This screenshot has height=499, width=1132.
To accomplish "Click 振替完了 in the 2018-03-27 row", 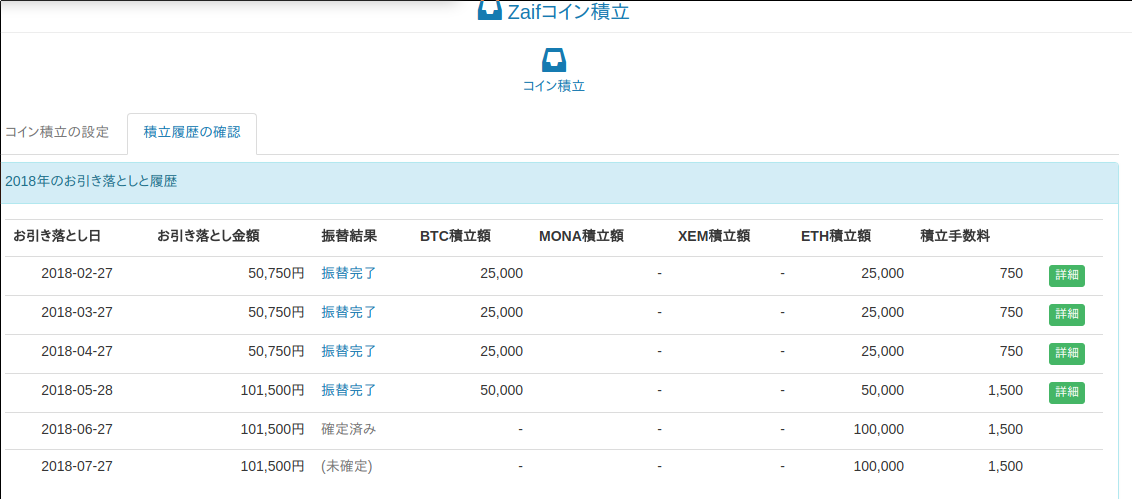I will tap(349, 313).
